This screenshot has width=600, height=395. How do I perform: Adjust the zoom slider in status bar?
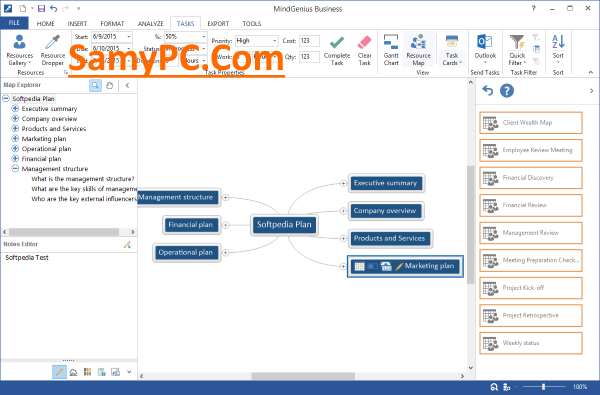543,387
